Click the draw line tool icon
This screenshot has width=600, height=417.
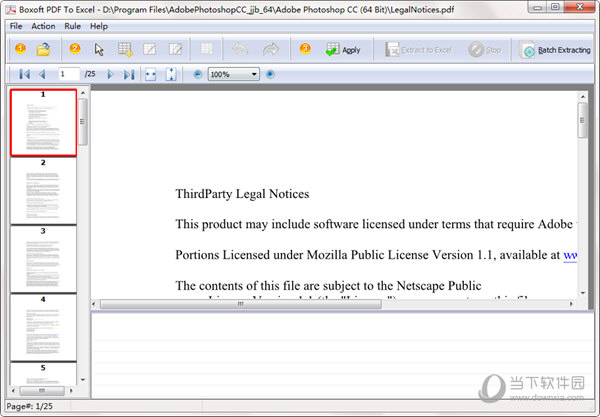point(150,49)
